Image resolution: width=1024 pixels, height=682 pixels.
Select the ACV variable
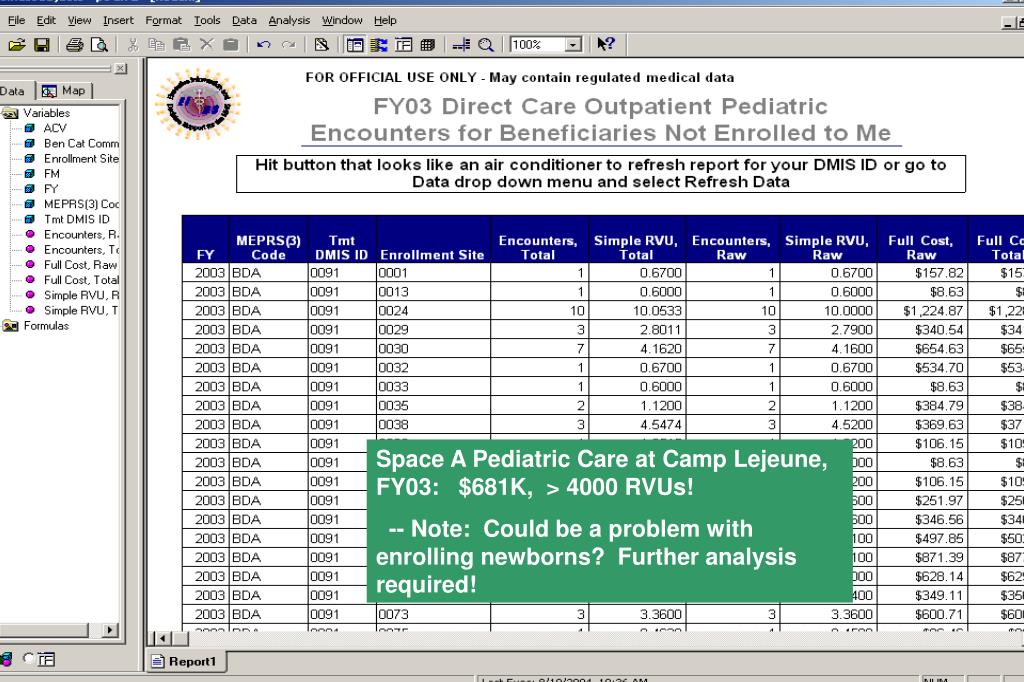click(x=55, y=128)
